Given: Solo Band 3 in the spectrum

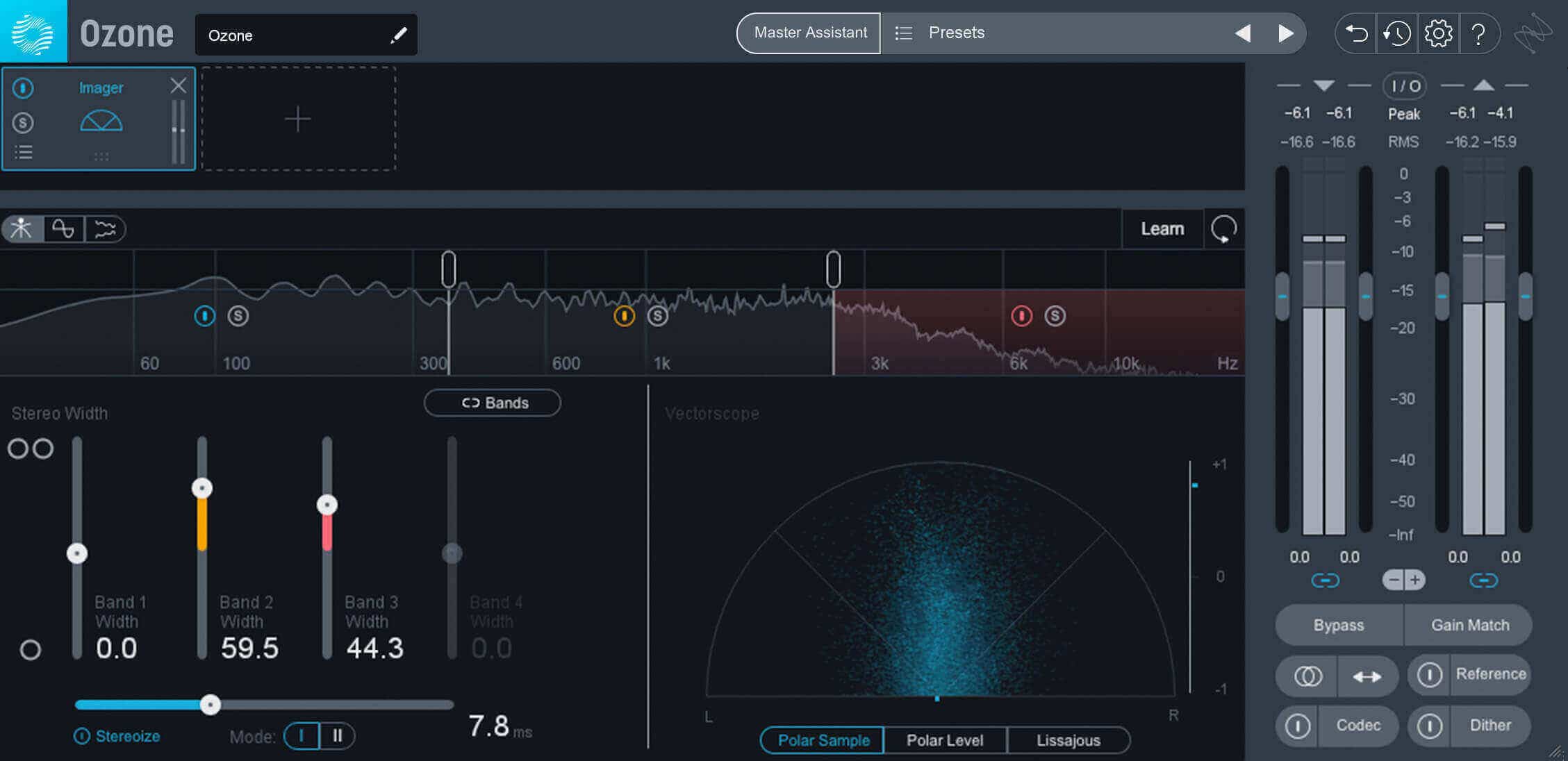Looking at the screenshot, I should (x=1055, y=316).
